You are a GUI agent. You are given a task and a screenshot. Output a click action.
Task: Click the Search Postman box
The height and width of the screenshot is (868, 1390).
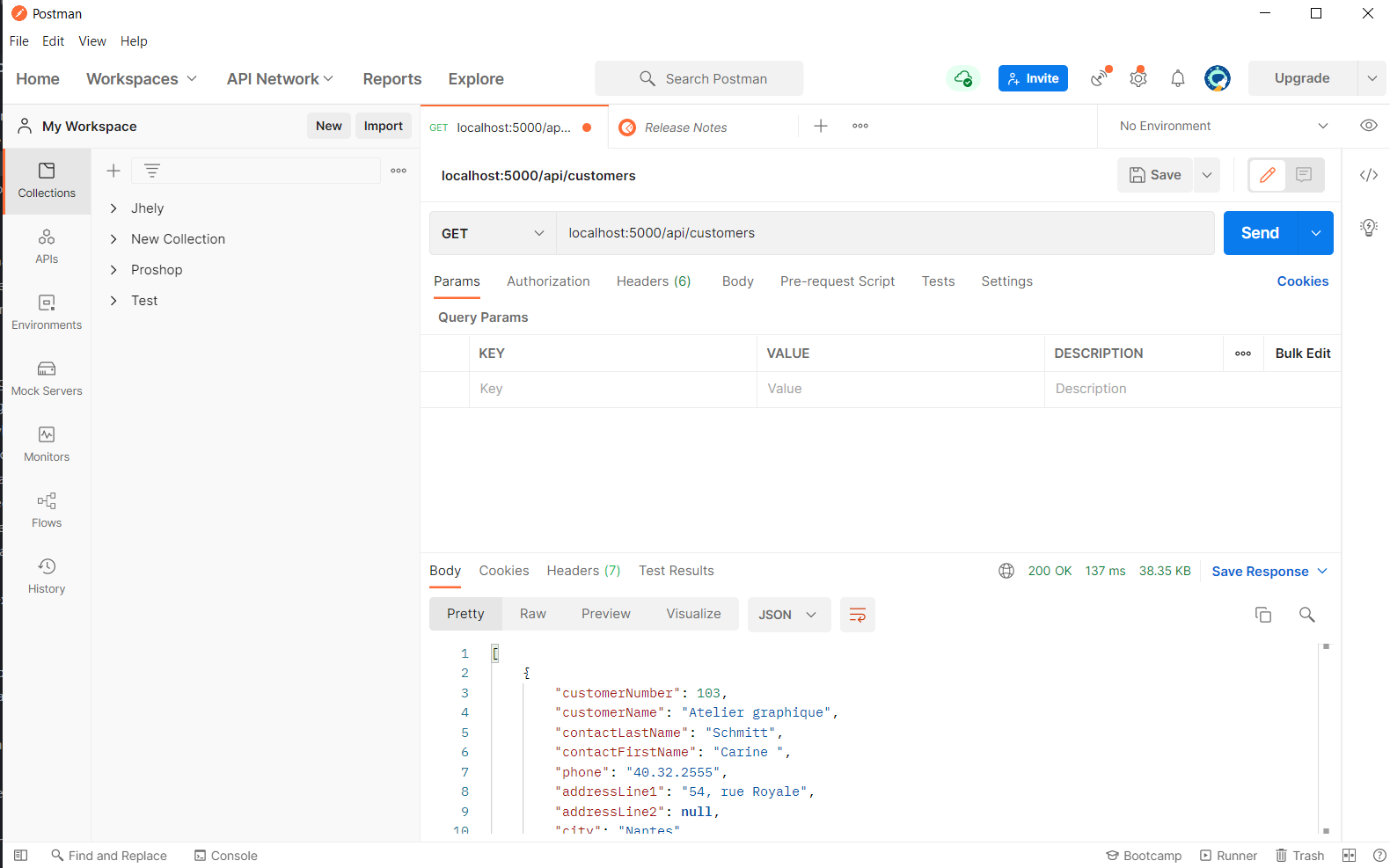pos(699,78)
